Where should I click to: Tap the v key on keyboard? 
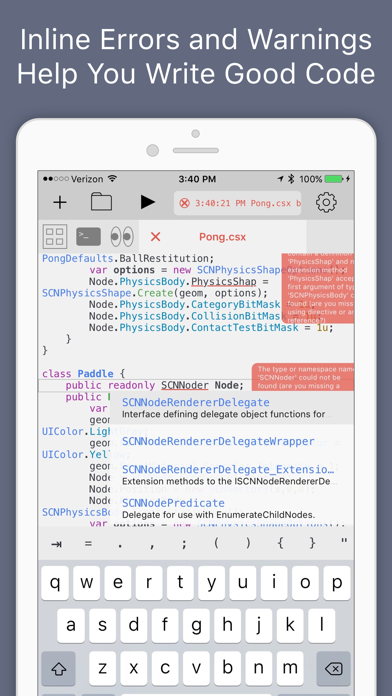tap(196, 668)
